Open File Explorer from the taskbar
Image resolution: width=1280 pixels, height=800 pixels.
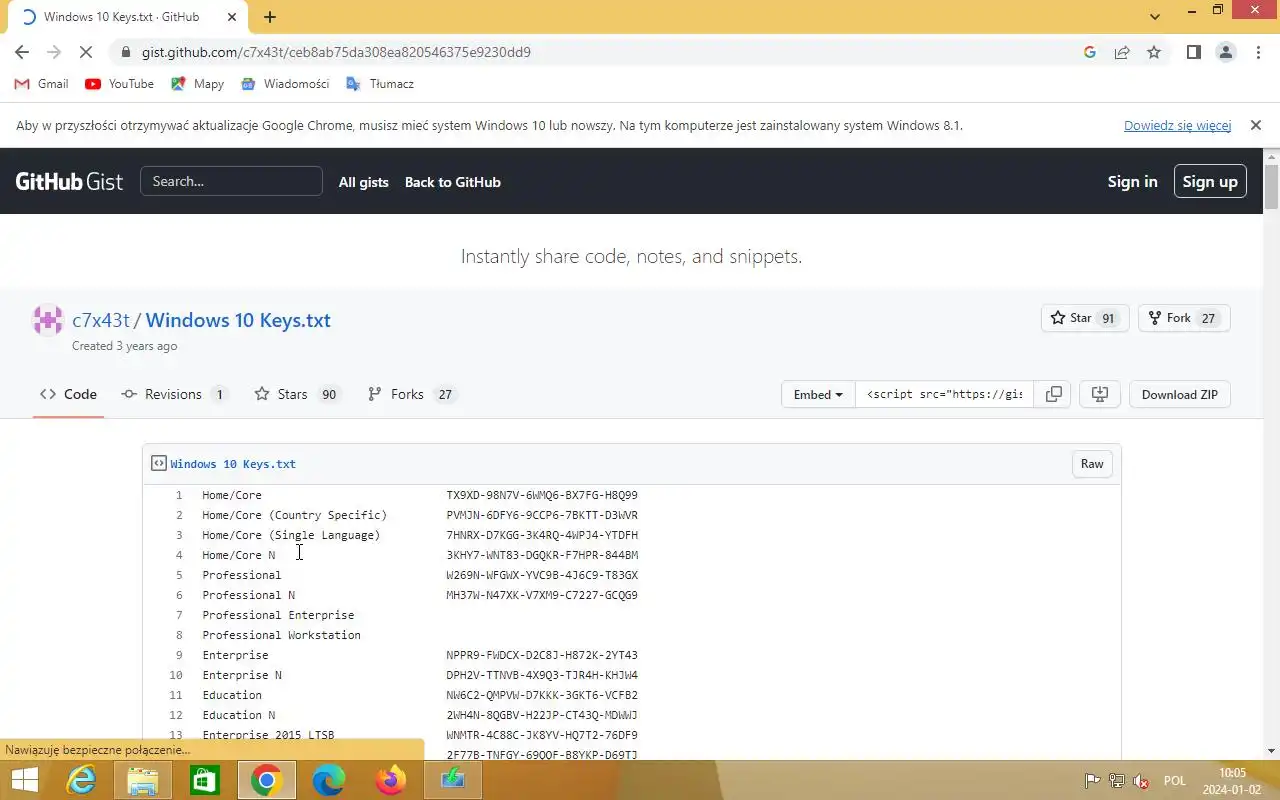point(143,780)
